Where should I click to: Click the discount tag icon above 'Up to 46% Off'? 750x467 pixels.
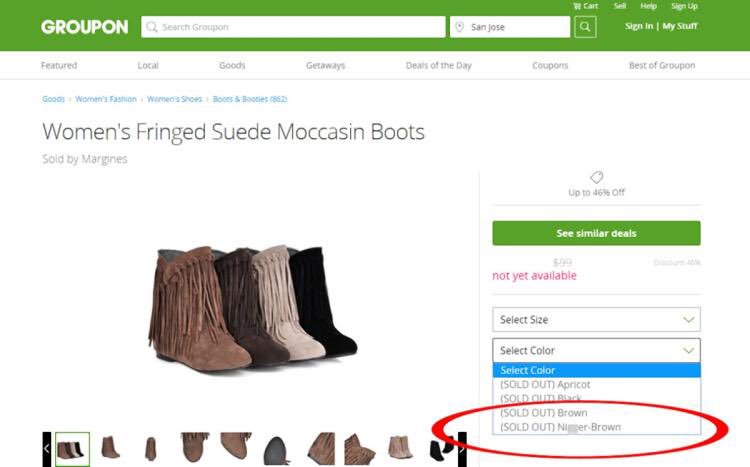(596, 178)
